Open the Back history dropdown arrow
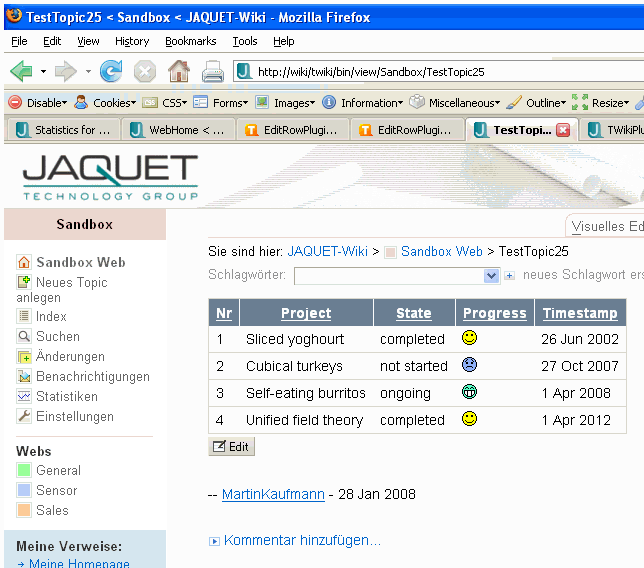Screen dimensions: 644x568 click(x=43, y=71)
